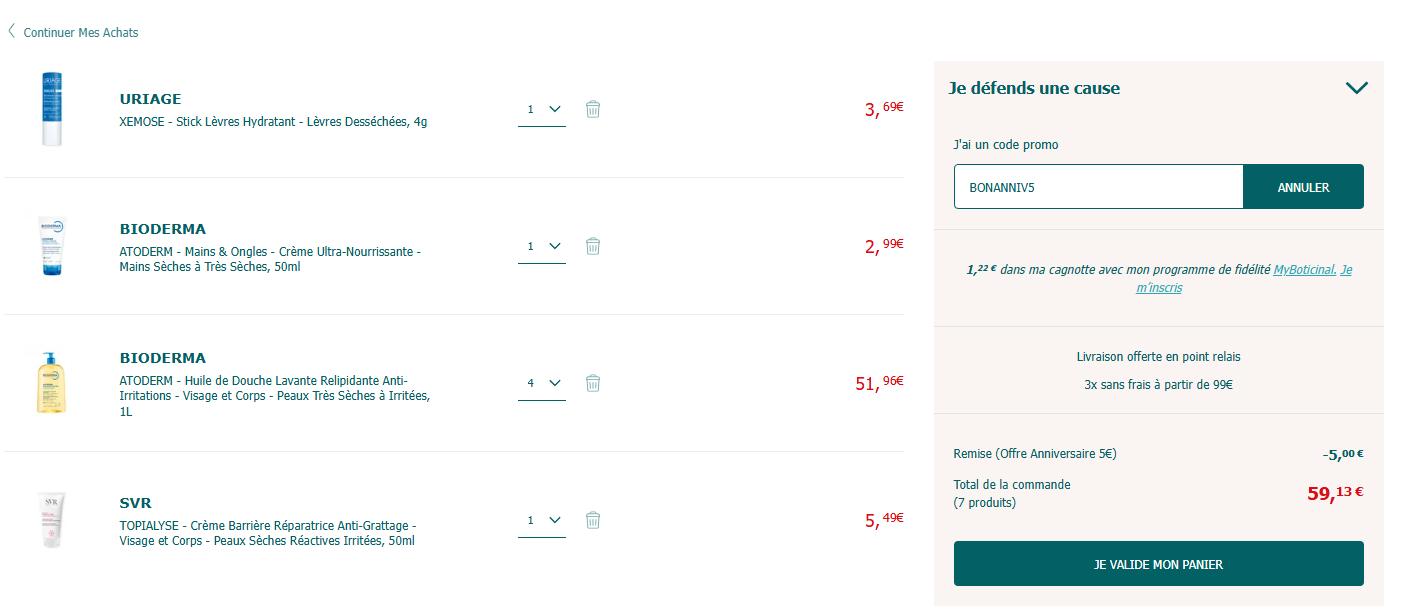
Task: Click the back arrow beside Continuer Mes Achats
Action: [x=12, y=32]
